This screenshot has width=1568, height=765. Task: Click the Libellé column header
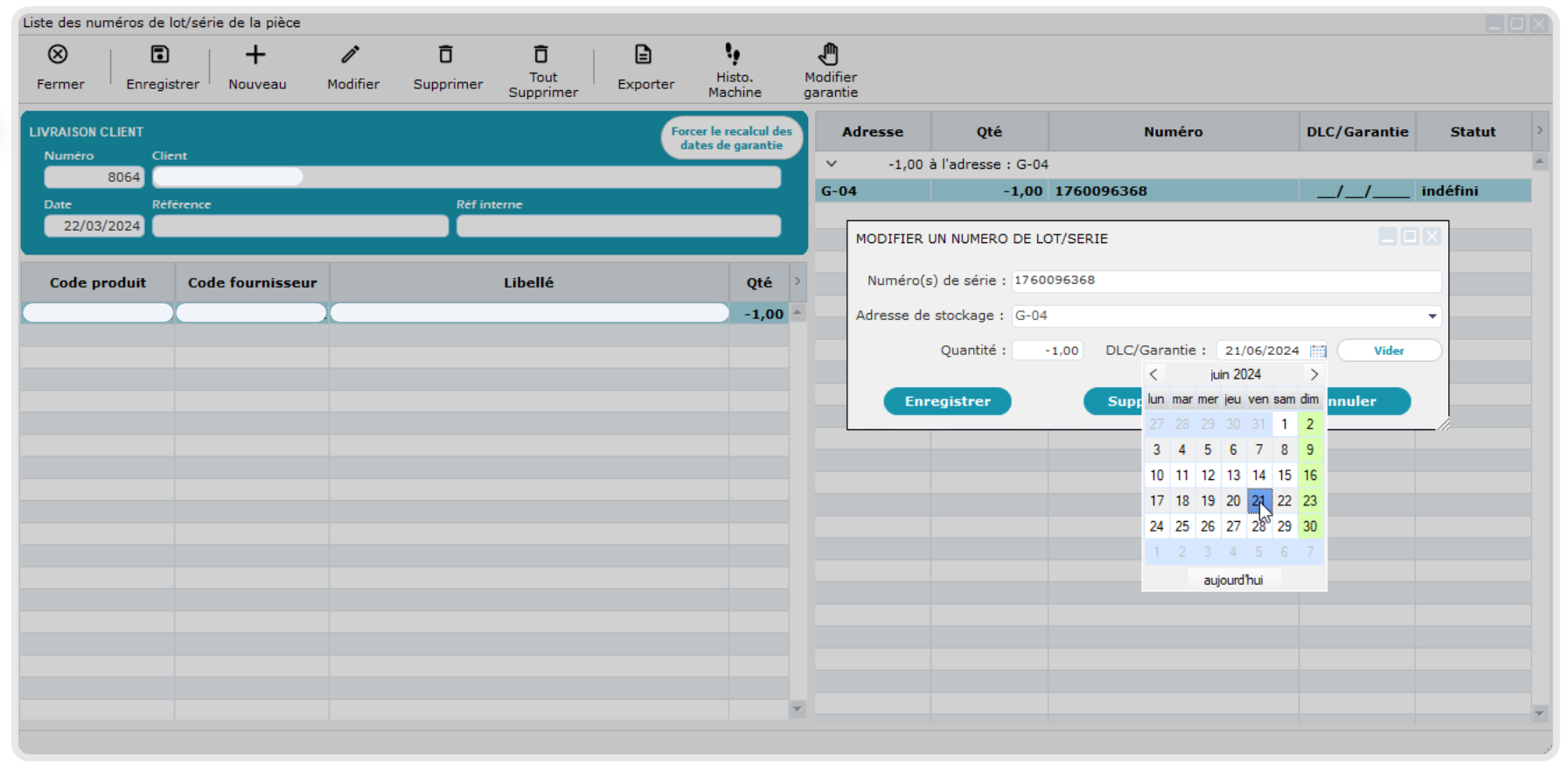(529, 282)
